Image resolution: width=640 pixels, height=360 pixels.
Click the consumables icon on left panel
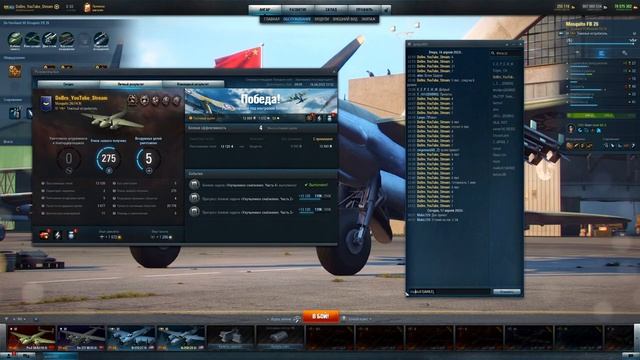[x=15, y=113]
